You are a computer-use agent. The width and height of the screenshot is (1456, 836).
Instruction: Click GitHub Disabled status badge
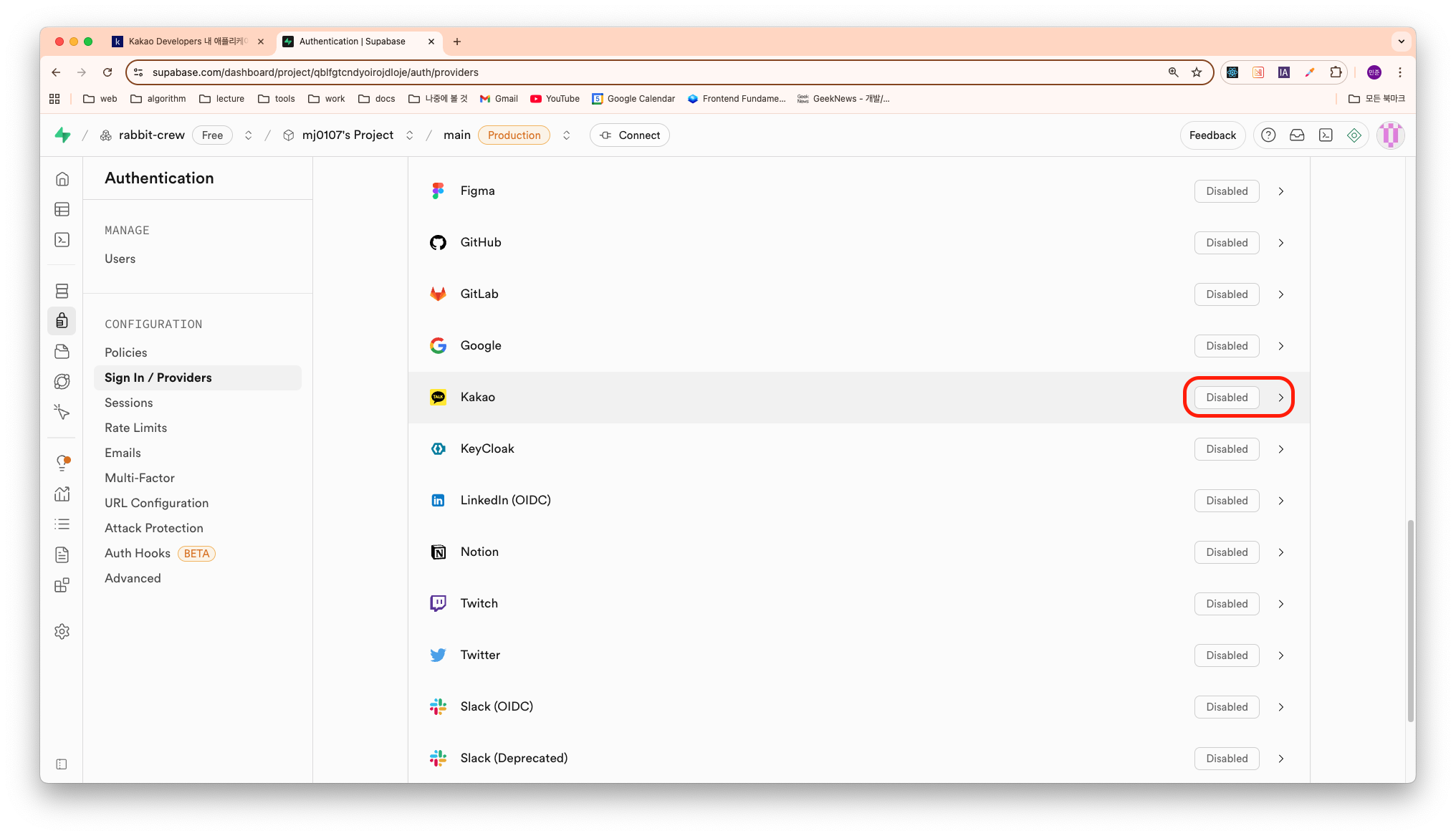click(x=1226, y=243)
